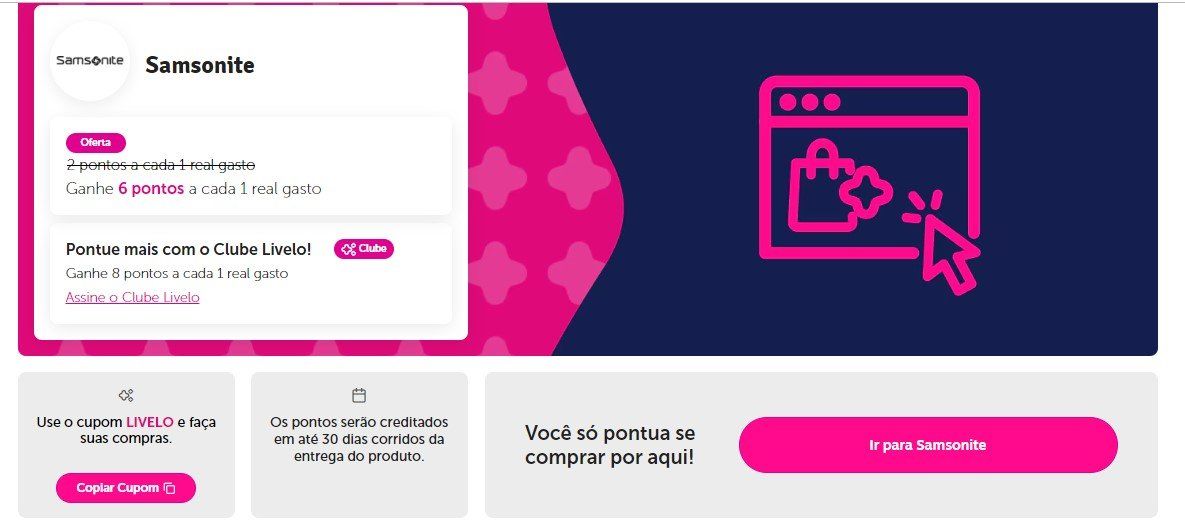Image resolution: width=1185 pixels, height=528 pixels.
Task: Click the sparkle icon above the coupon text
Action: (126, 395)
